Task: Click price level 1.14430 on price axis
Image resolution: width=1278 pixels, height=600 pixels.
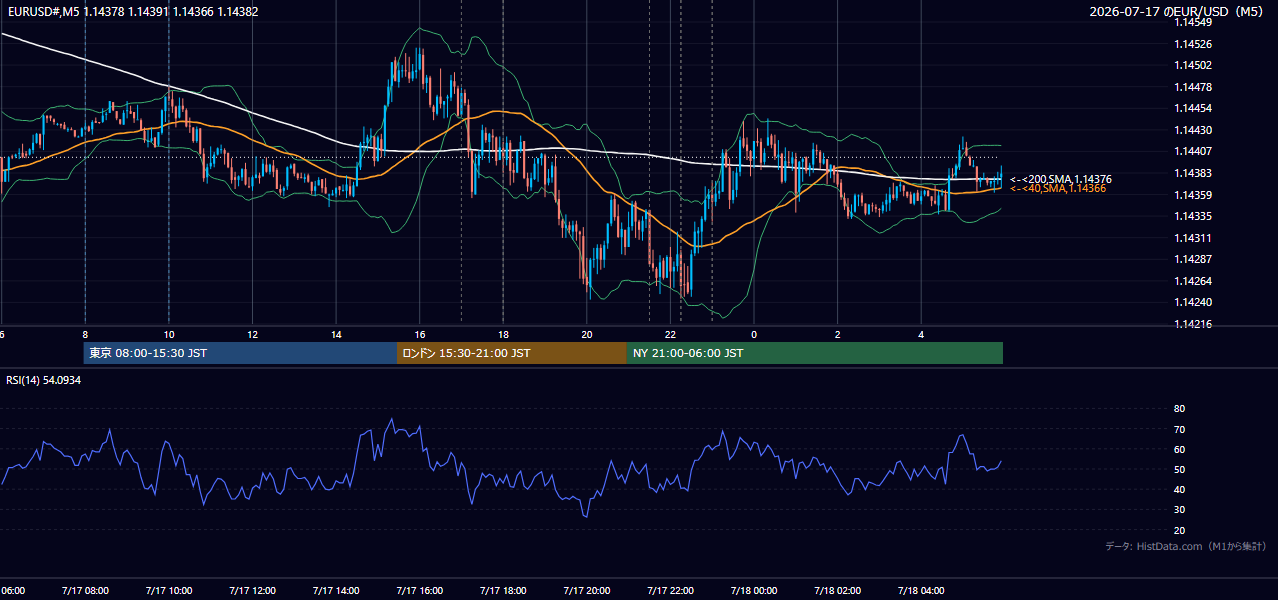Action: (1193, 130)
